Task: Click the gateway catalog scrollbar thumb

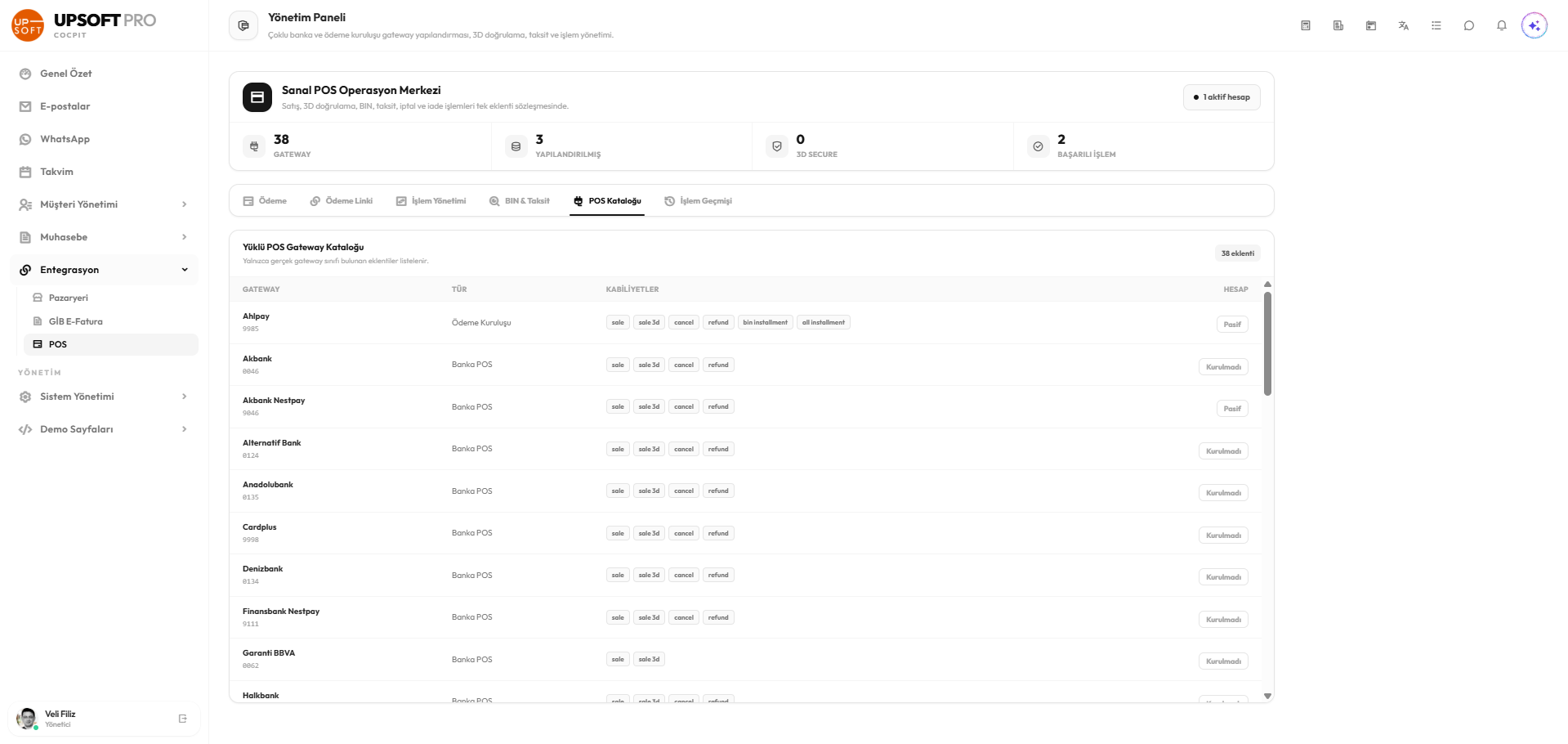Action: [x=1267, y=343]
